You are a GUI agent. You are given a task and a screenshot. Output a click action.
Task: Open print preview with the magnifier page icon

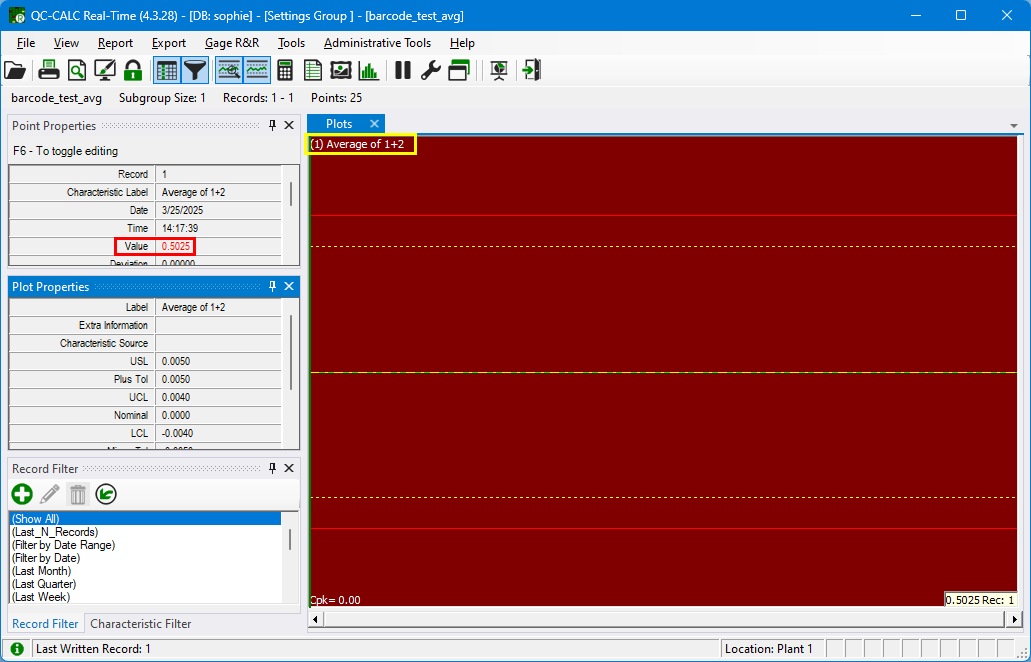tap(77, 70)
